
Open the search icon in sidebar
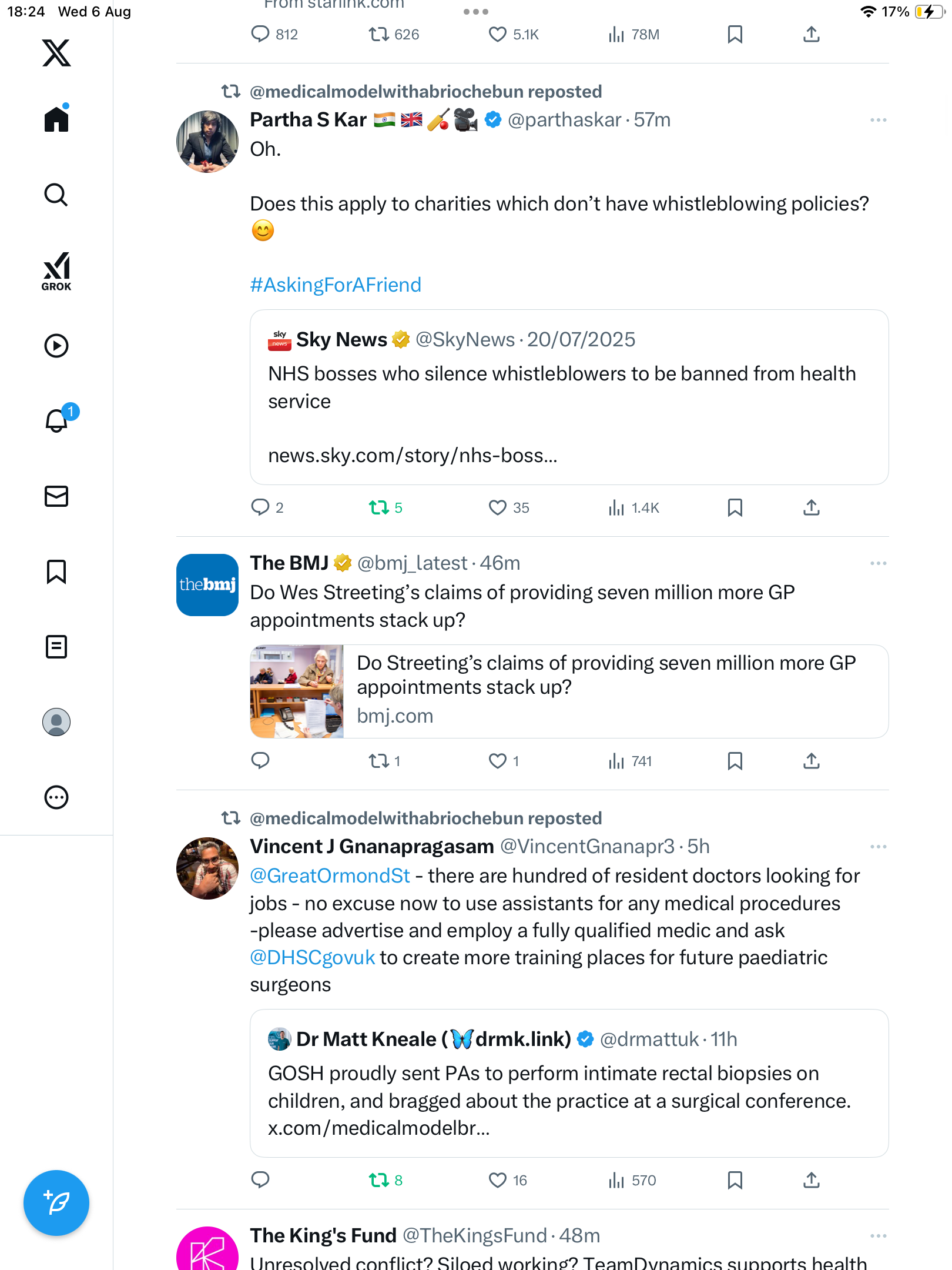tap(56, 195)
